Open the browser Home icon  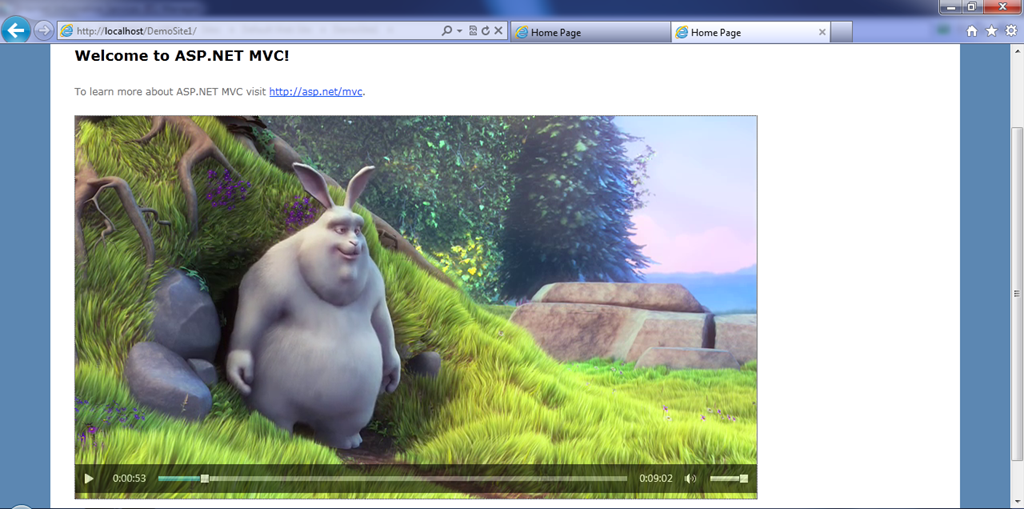click(x=972, y=31)
